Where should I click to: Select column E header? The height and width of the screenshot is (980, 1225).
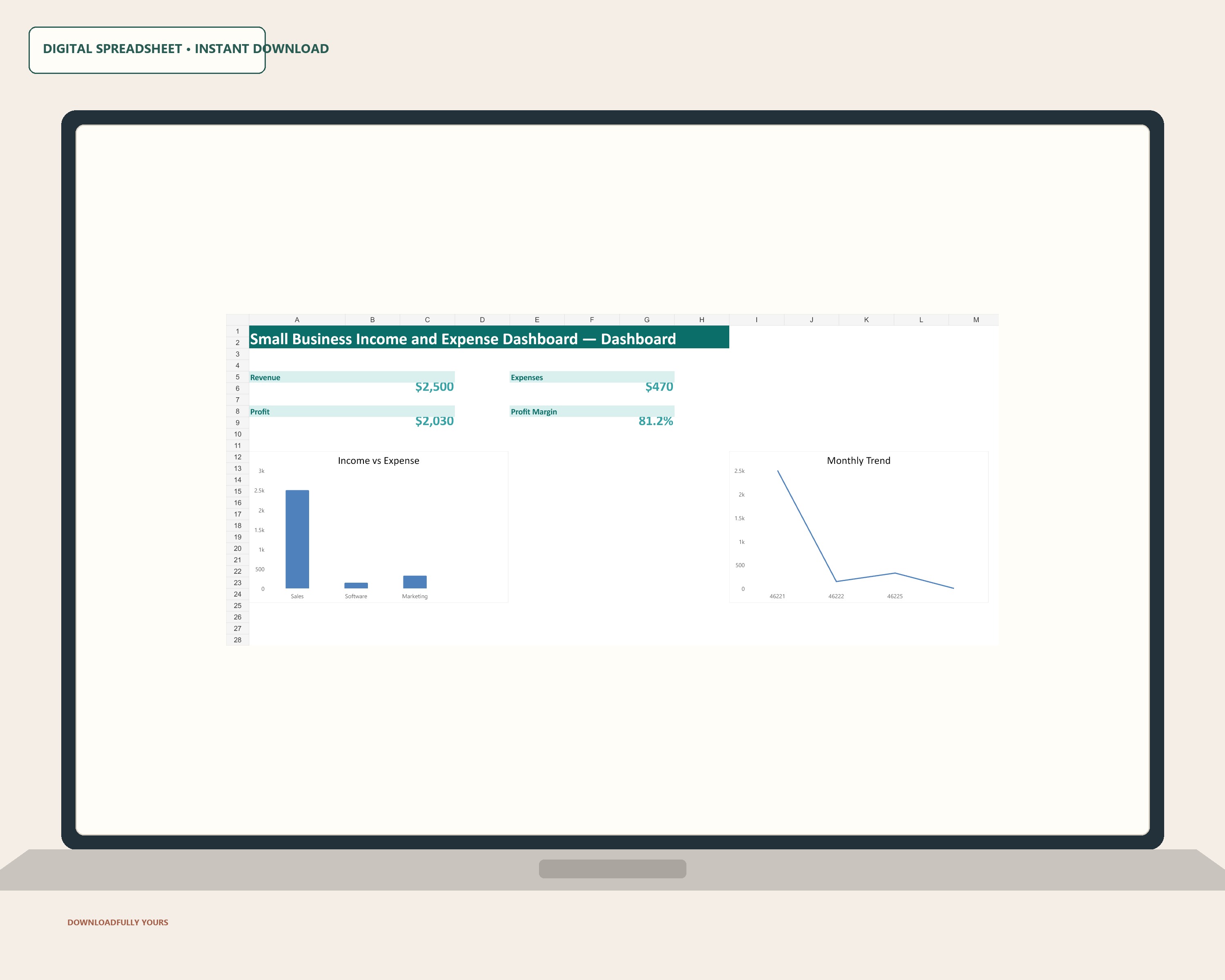click(537, 320)
